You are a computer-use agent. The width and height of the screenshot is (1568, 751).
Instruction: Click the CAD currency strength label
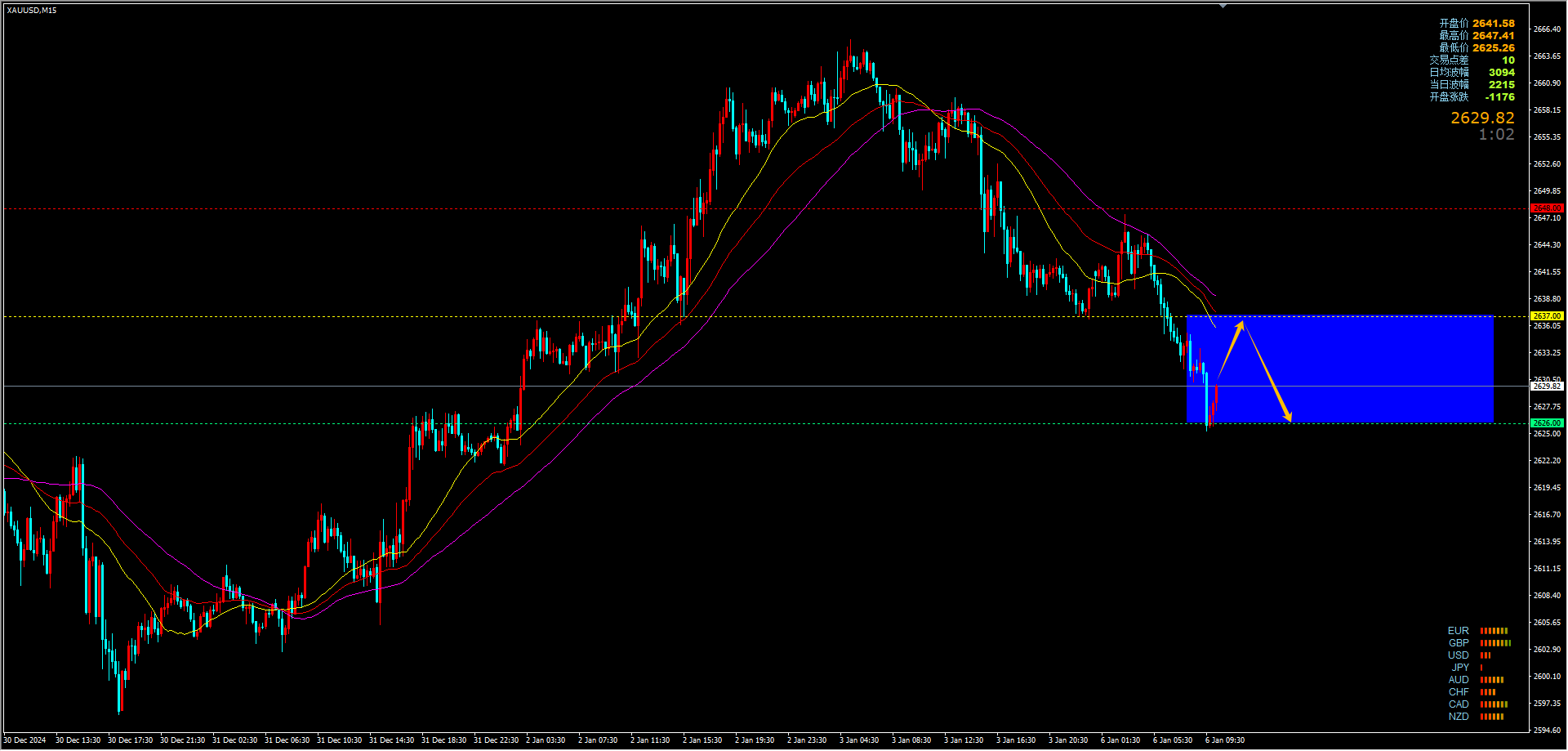[x=1458, y=704]
